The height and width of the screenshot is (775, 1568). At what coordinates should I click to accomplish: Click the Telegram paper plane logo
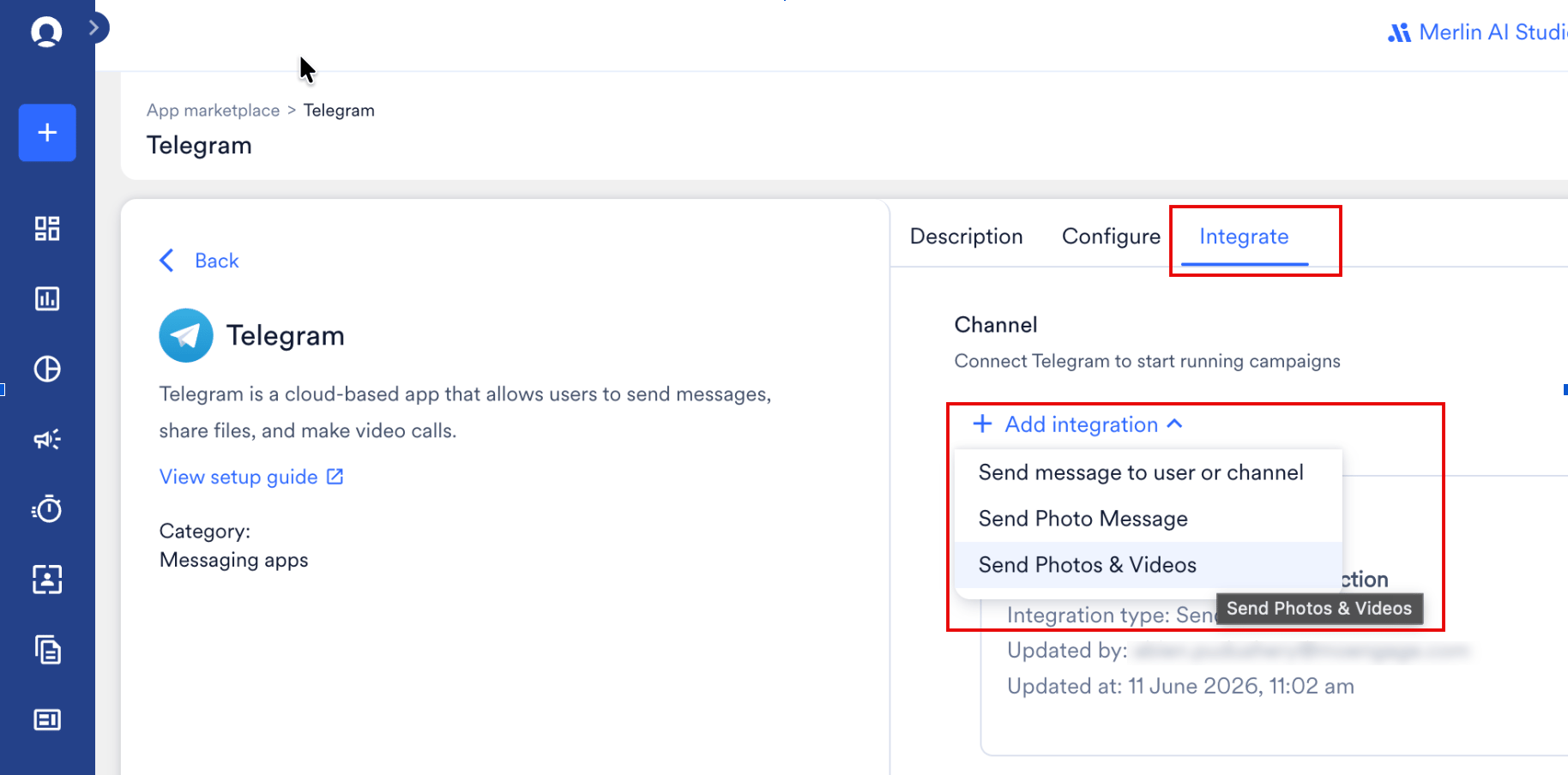[x=186, y=335]
